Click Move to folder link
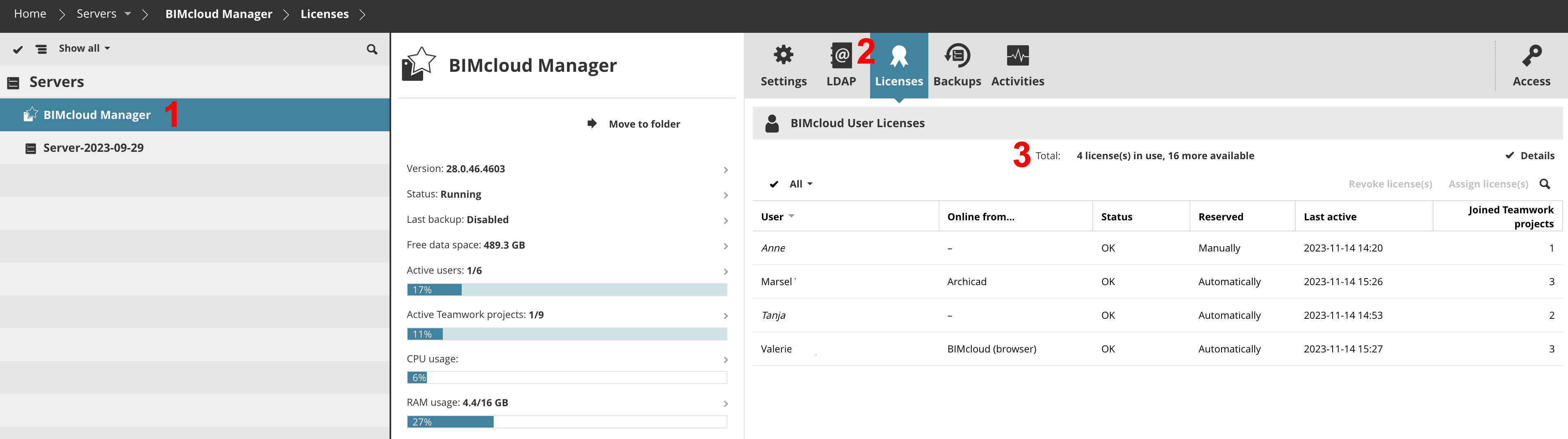Screen dimensions: 1568x439 644,124
